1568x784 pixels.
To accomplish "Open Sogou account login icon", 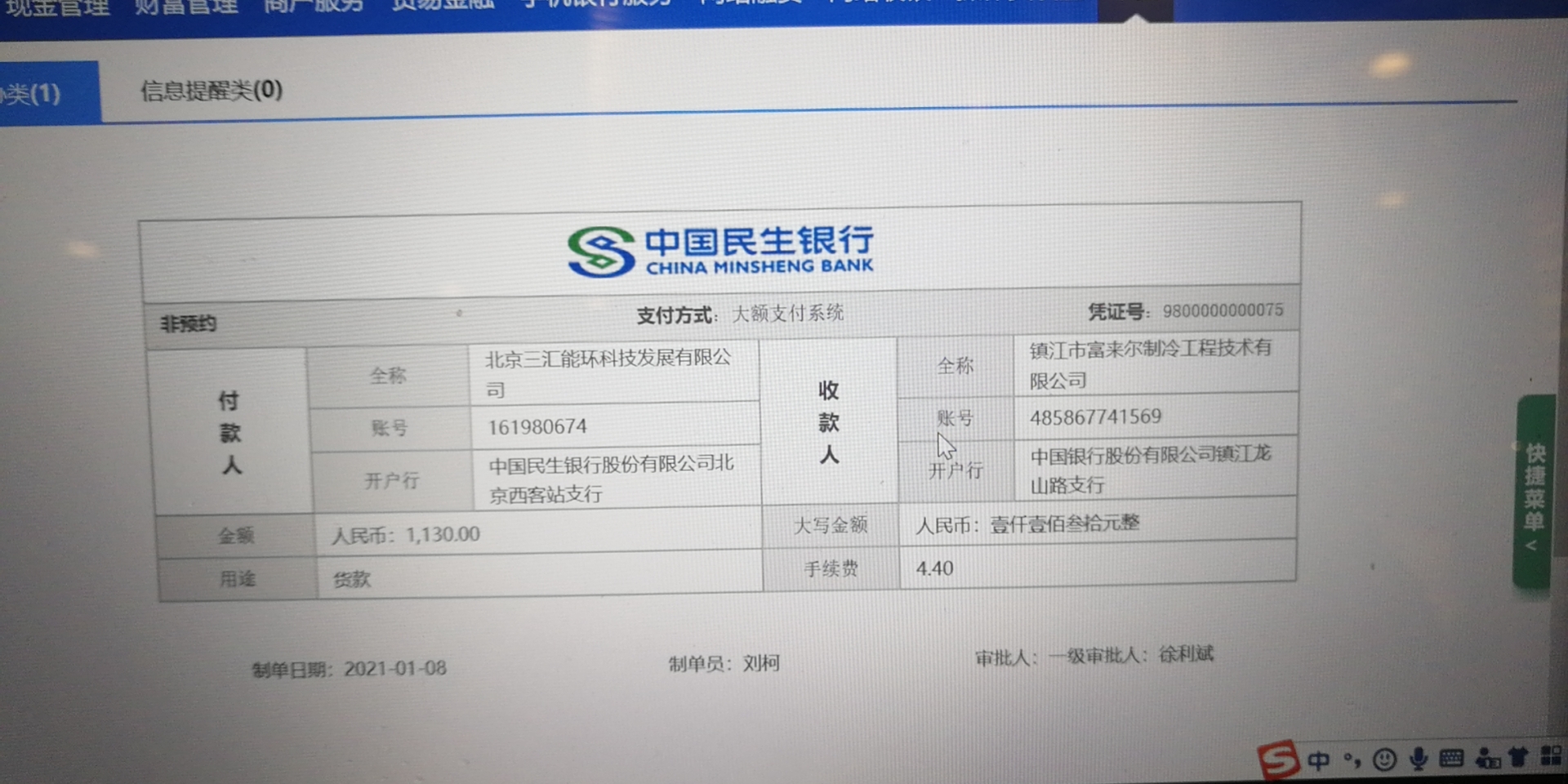I will point(1487,759).
